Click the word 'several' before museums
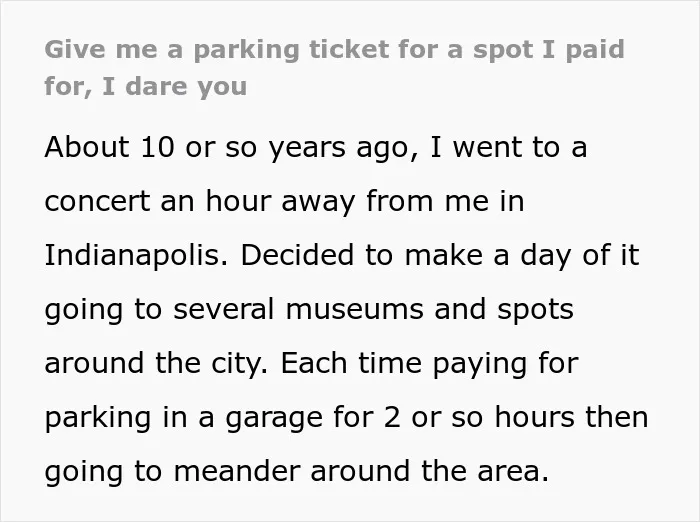The width and height of the screenshot is (700, 522). (224, 309)
